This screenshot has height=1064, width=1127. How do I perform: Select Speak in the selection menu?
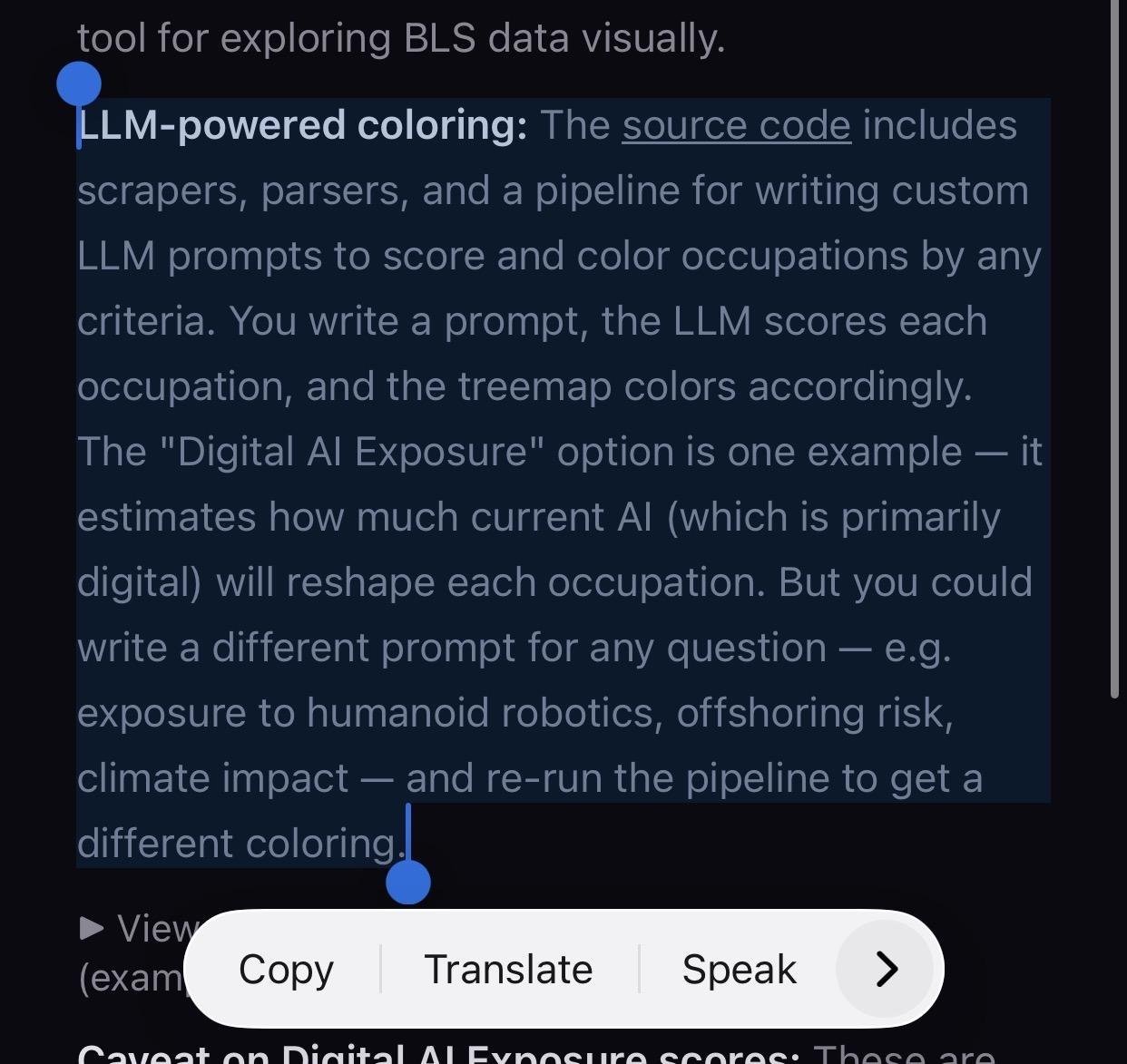(739, 969)
